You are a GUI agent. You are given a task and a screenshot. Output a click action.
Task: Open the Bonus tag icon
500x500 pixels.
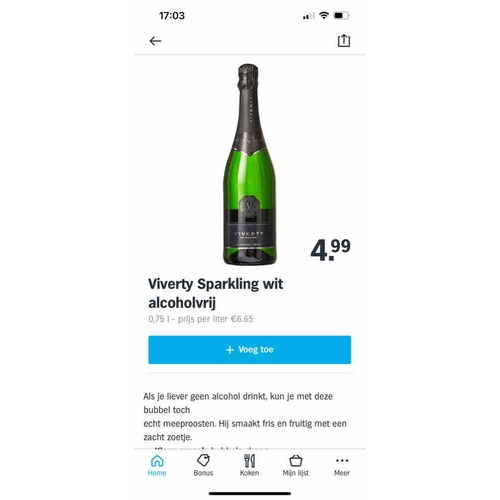point(203,461)
